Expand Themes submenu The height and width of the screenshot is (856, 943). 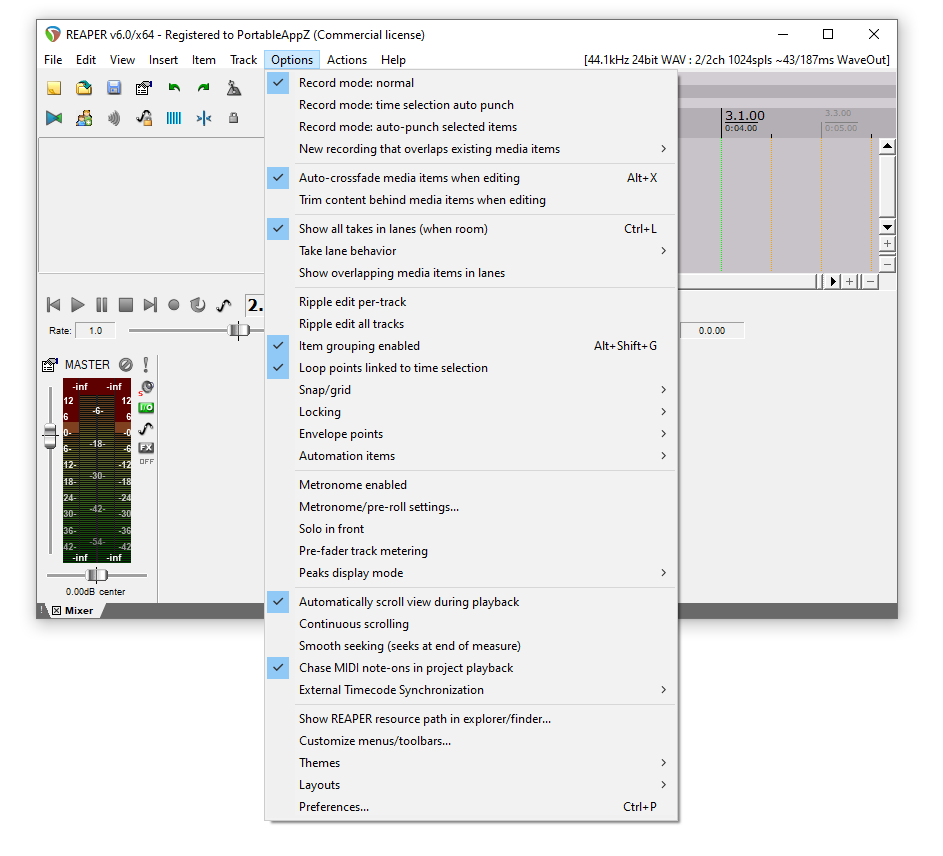(471, 763)
